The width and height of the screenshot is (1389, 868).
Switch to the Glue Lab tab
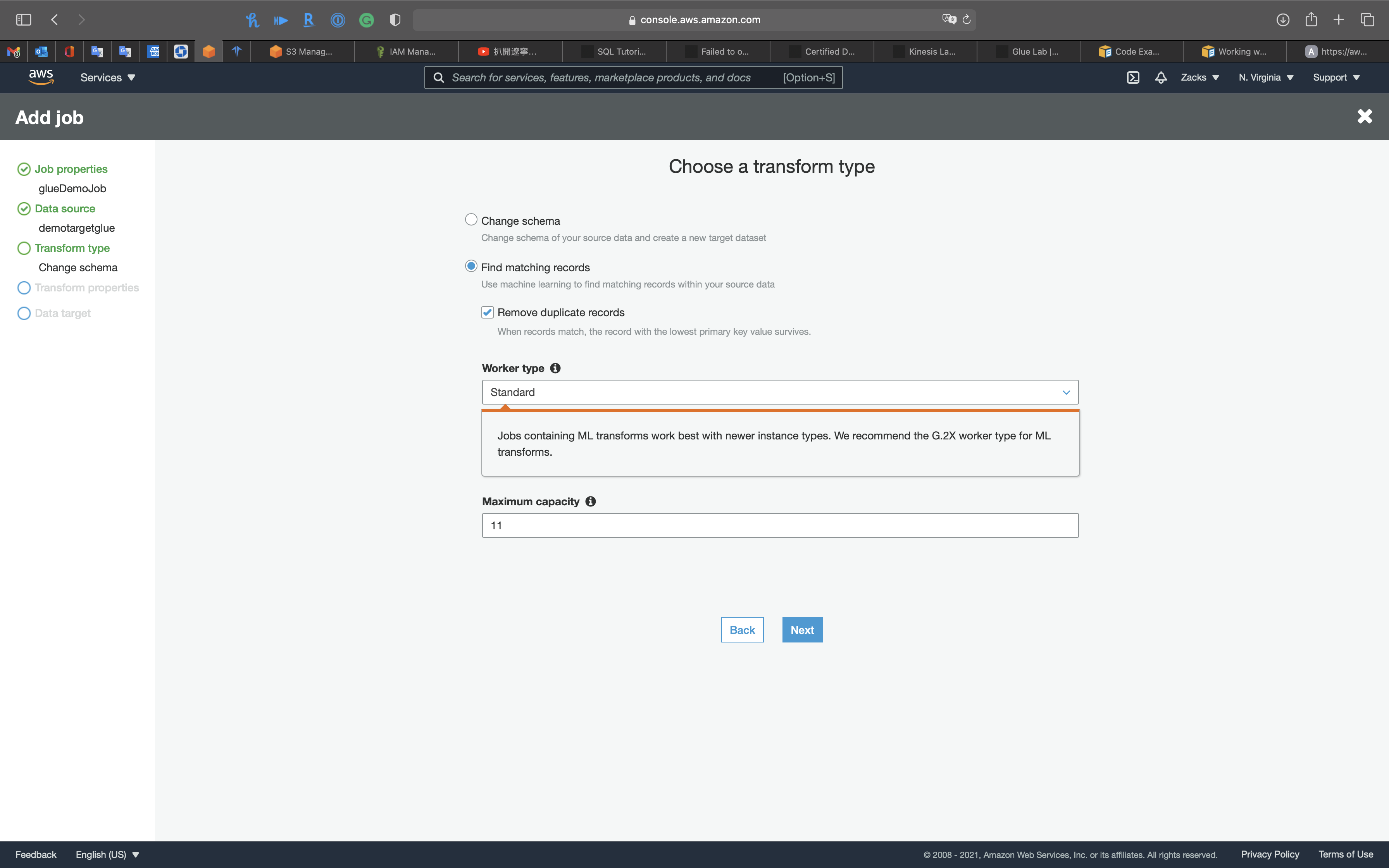tap(1029, 52)
